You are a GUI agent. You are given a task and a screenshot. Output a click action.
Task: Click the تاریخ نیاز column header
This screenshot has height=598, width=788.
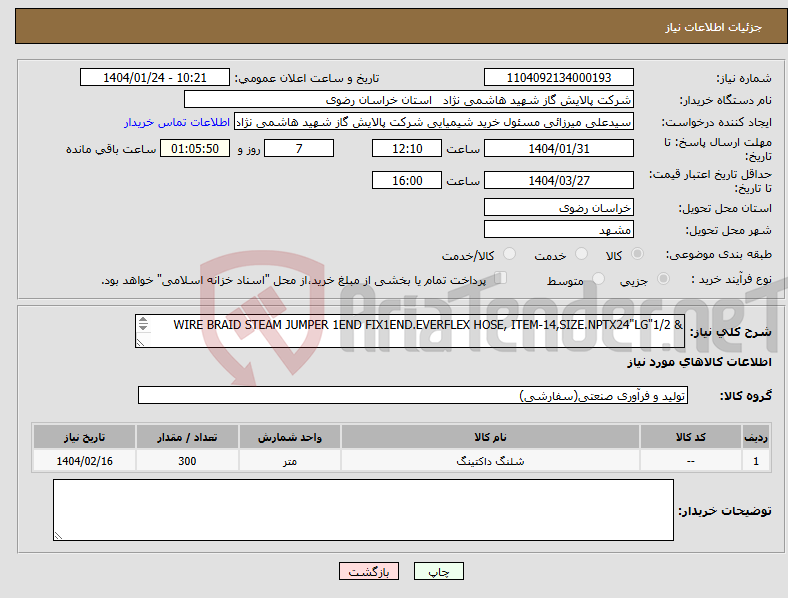tap(84, 437)
